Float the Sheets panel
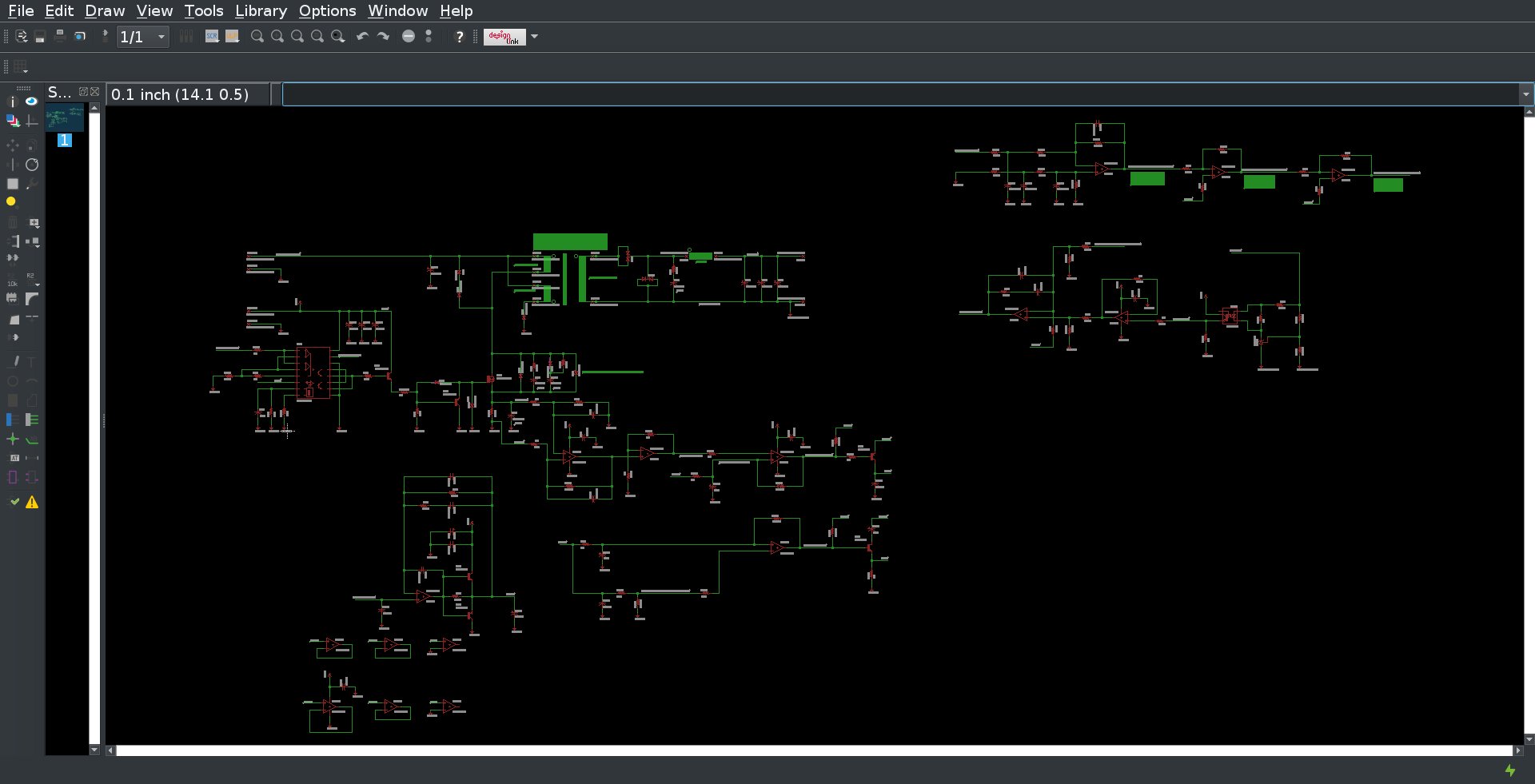This screenshot has height=784, width=1535. click(x=82, y=92)
